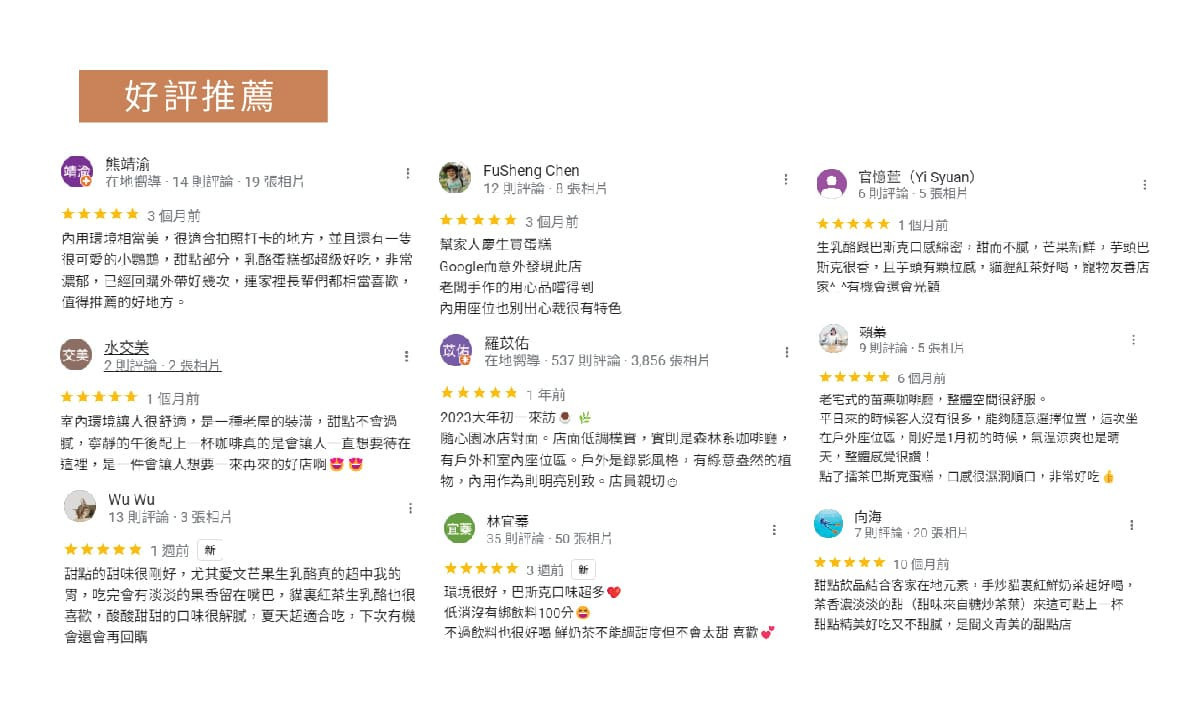Open more options for 官憶萱's review
This screenshot has width=1201, height=701.
pyautogui.click(x=1145, y=185)
